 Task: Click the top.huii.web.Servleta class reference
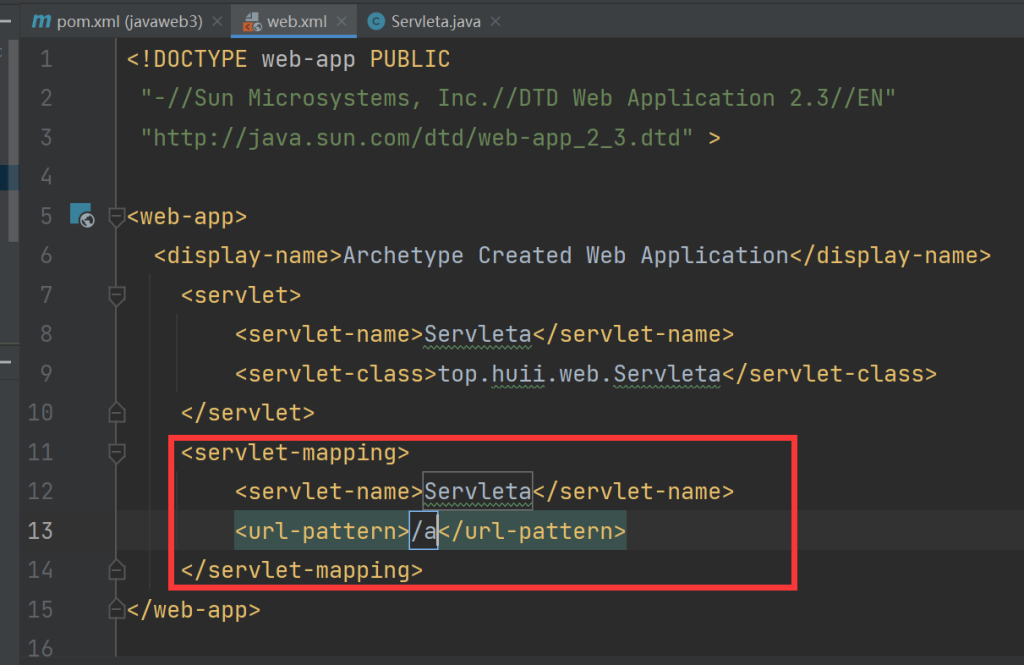[x=579, y=374]
